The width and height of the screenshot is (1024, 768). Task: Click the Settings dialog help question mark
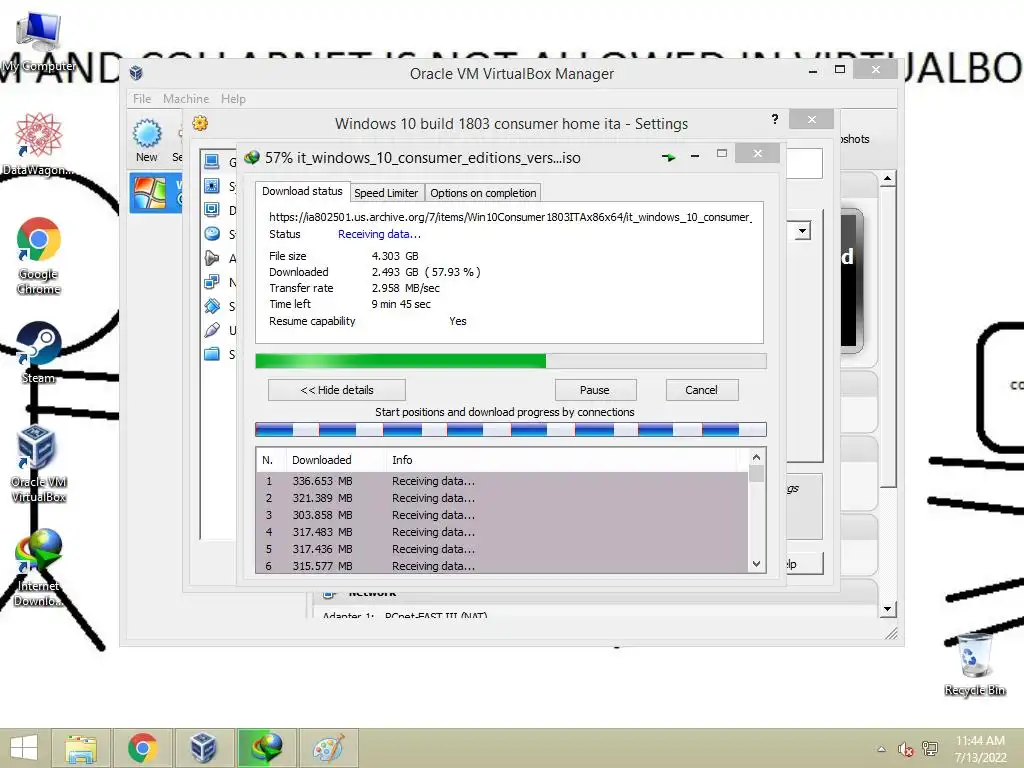coord(775,119)
